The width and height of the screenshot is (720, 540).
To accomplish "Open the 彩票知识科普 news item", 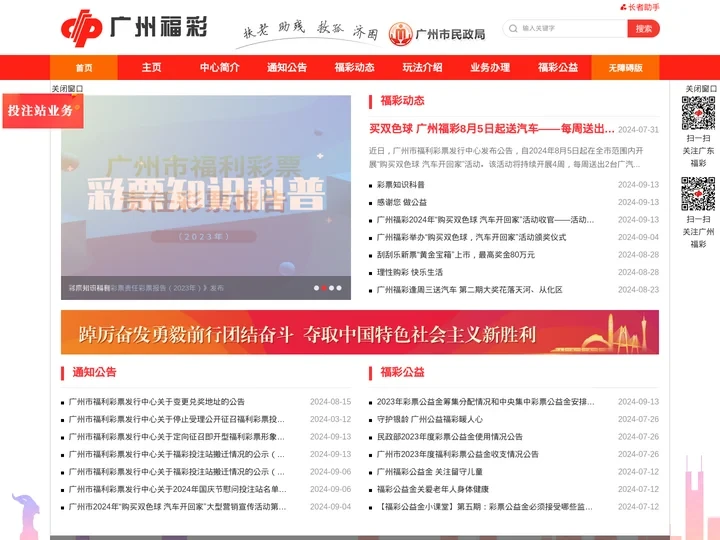I will click(x=400, y=185).
